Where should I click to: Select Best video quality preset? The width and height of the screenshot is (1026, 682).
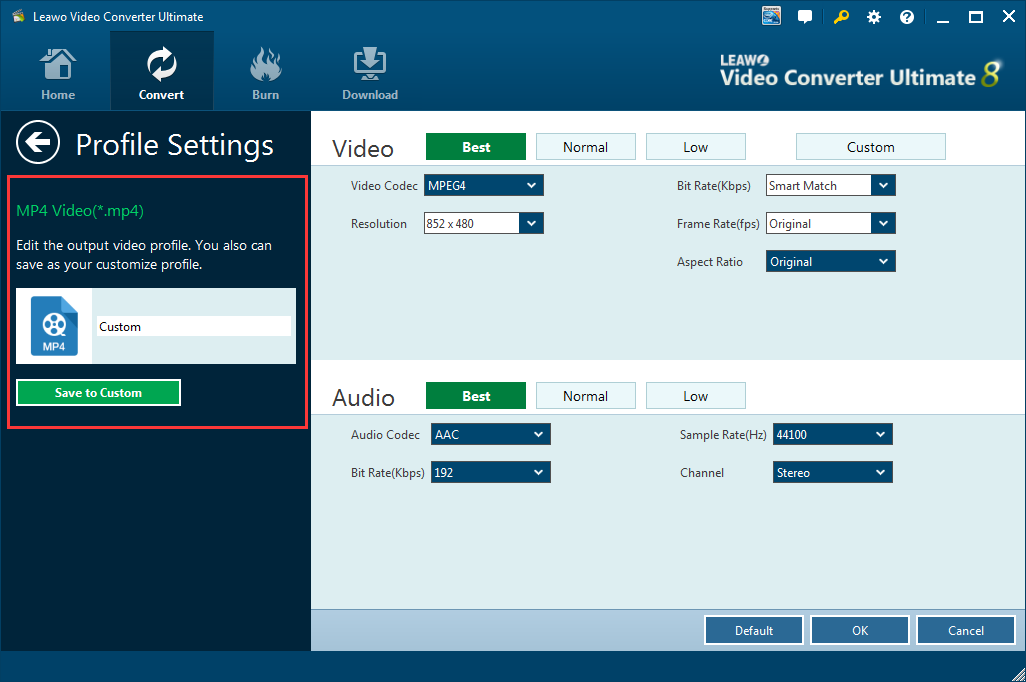476,147
